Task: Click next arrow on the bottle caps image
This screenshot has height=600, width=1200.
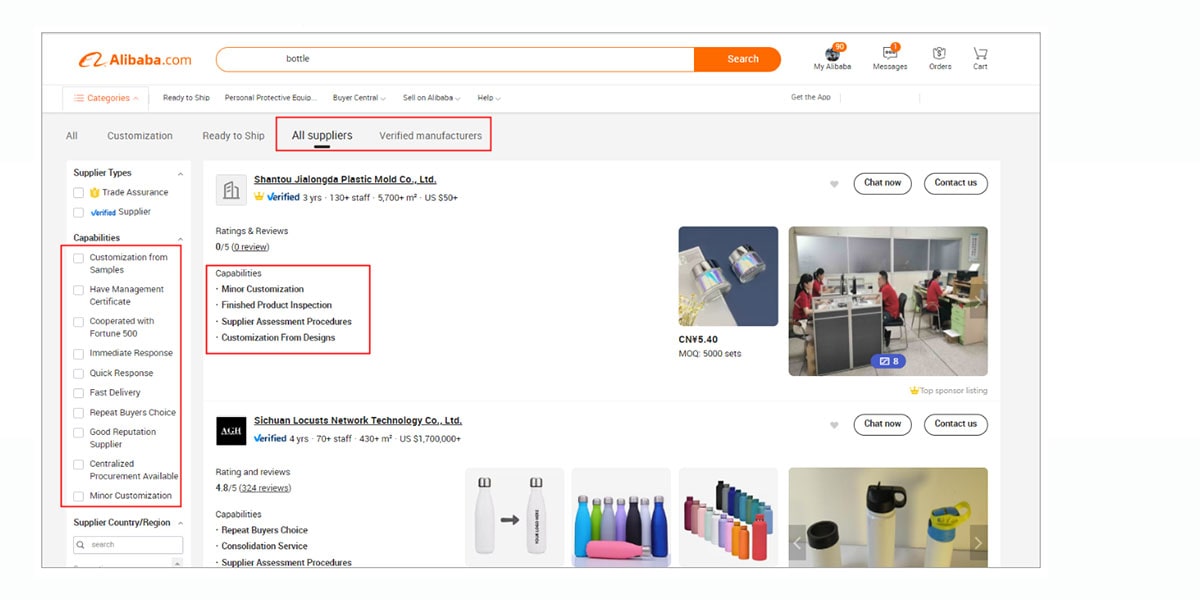Action: (x=978, y=543)
